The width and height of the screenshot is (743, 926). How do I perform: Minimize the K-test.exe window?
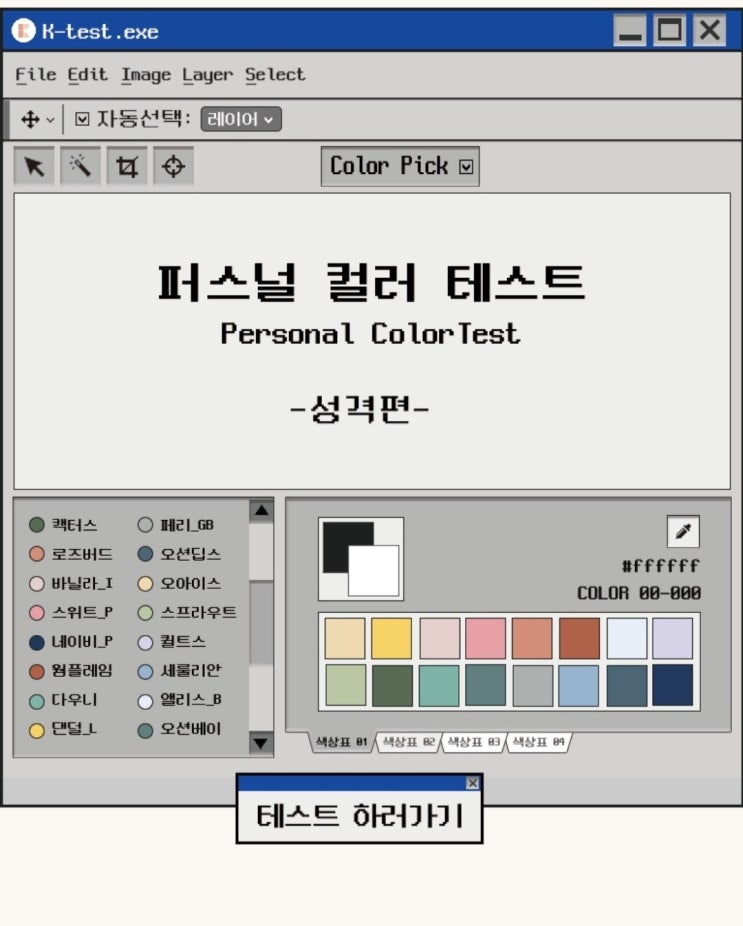pos(630,30)
